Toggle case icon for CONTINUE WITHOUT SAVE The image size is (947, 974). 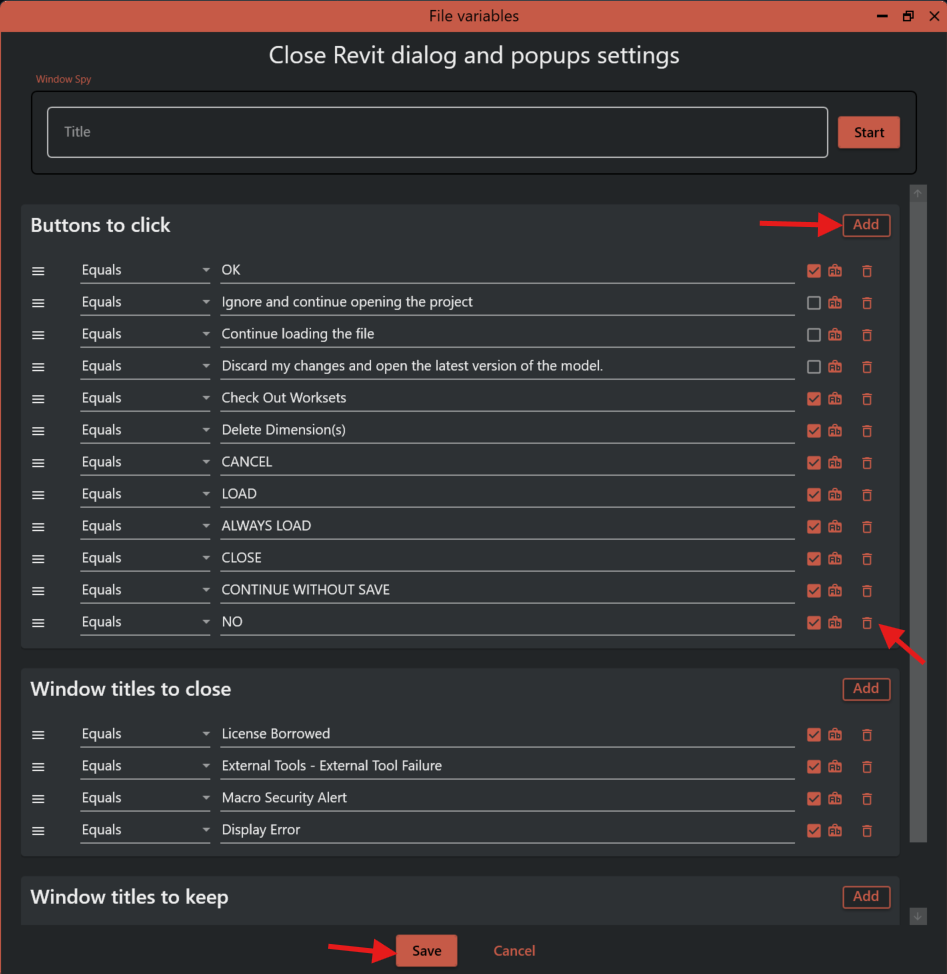pos(835,590)
